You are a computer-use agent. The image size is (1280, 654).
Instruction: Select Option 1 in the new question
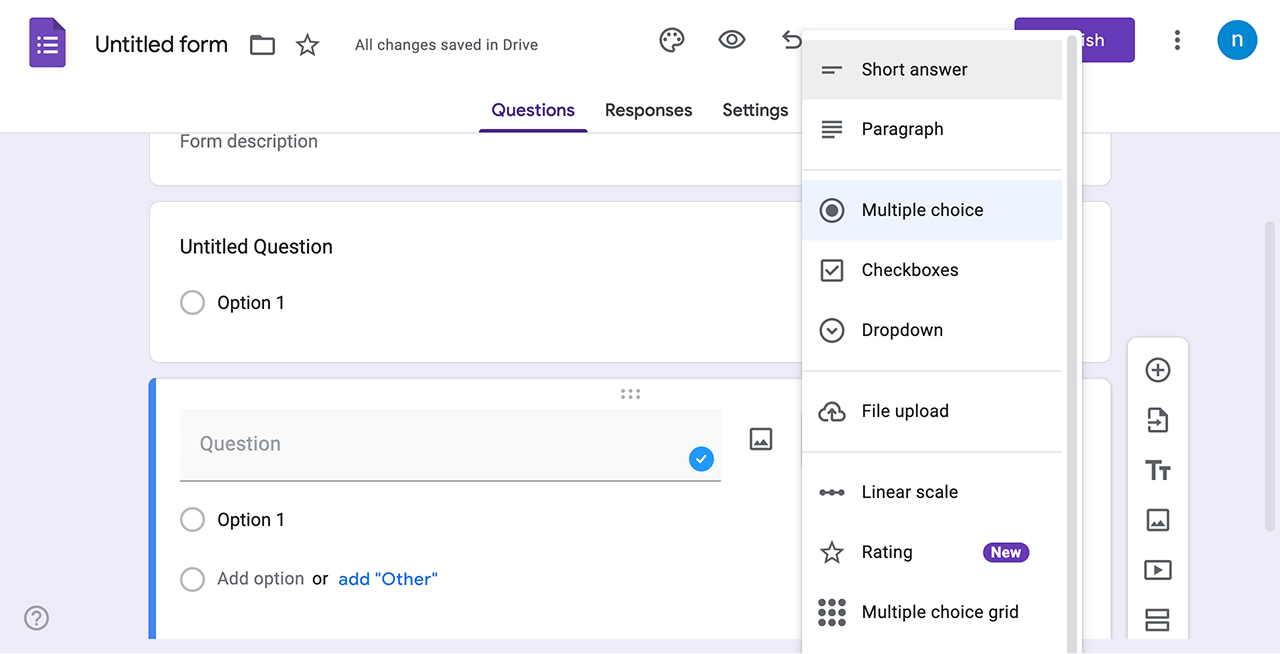coord(192,519)
